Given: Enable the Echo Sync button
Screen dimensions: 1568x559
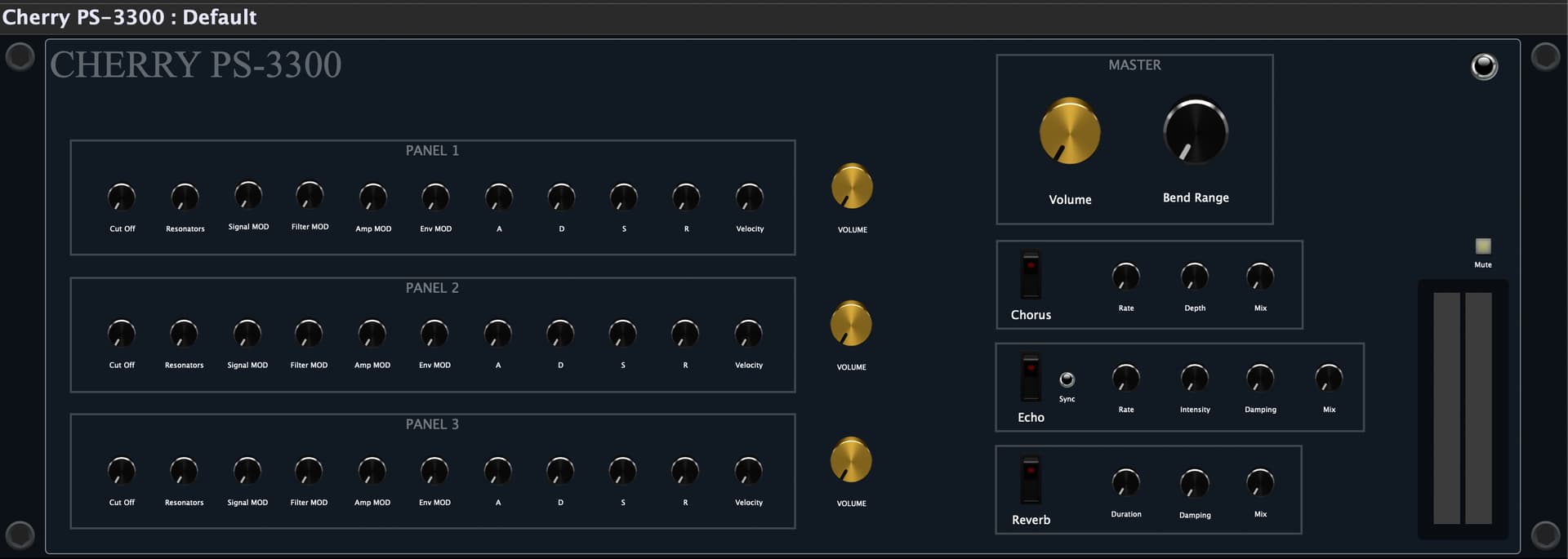Looking at the screenshot, I should [x=1067, y=379].
